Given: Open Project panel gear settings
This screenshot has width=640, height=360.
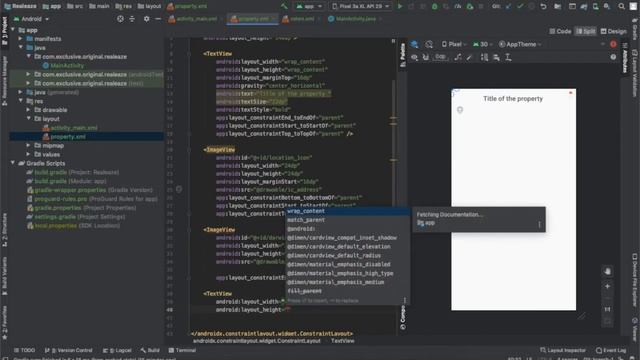Looking at the screenshot, I should (147, 19).
